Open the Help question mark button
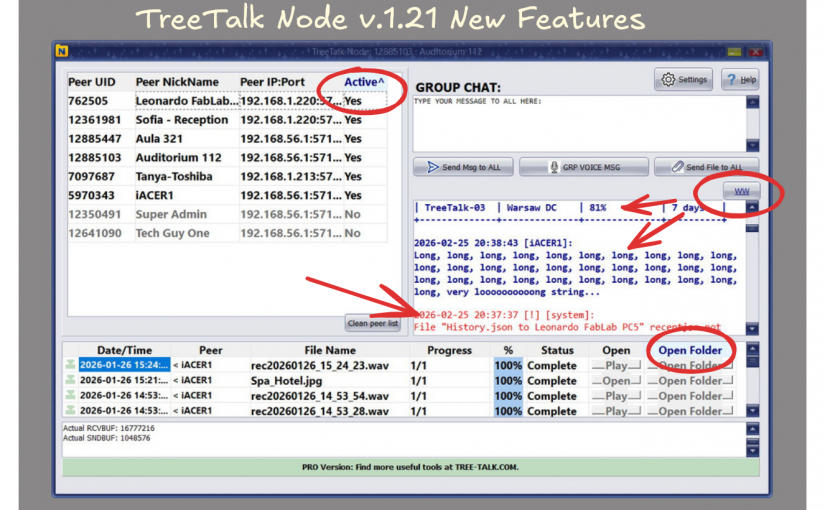The width and height of the screenshot is (825, 510). [740, 79]
